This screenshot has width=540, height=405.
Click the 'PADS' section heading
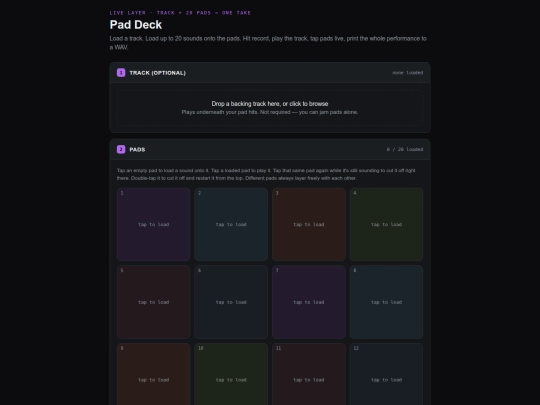(137, 150)
